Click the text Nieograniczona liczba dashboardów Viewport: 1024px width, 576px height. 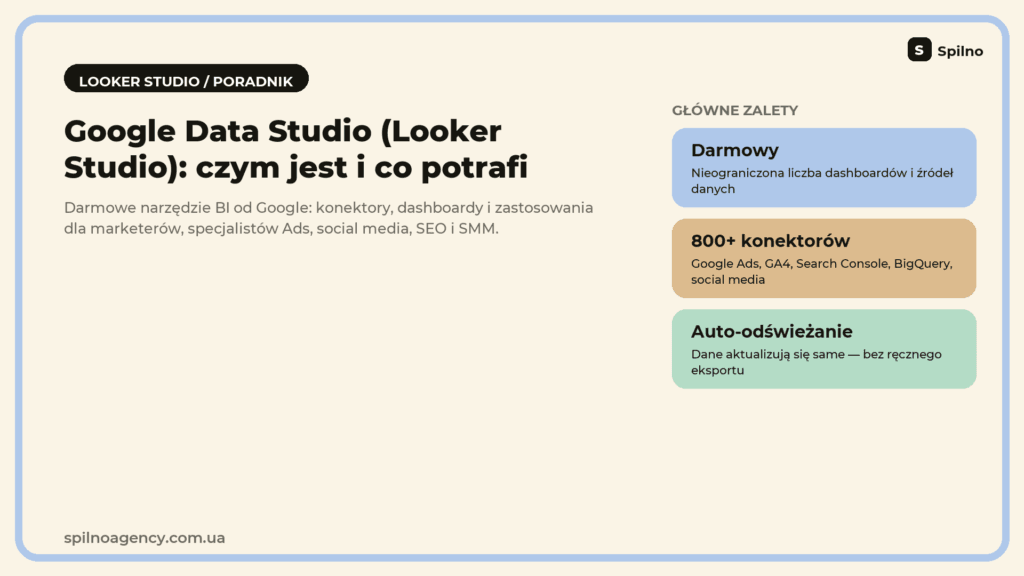click(x=822, y=181)
